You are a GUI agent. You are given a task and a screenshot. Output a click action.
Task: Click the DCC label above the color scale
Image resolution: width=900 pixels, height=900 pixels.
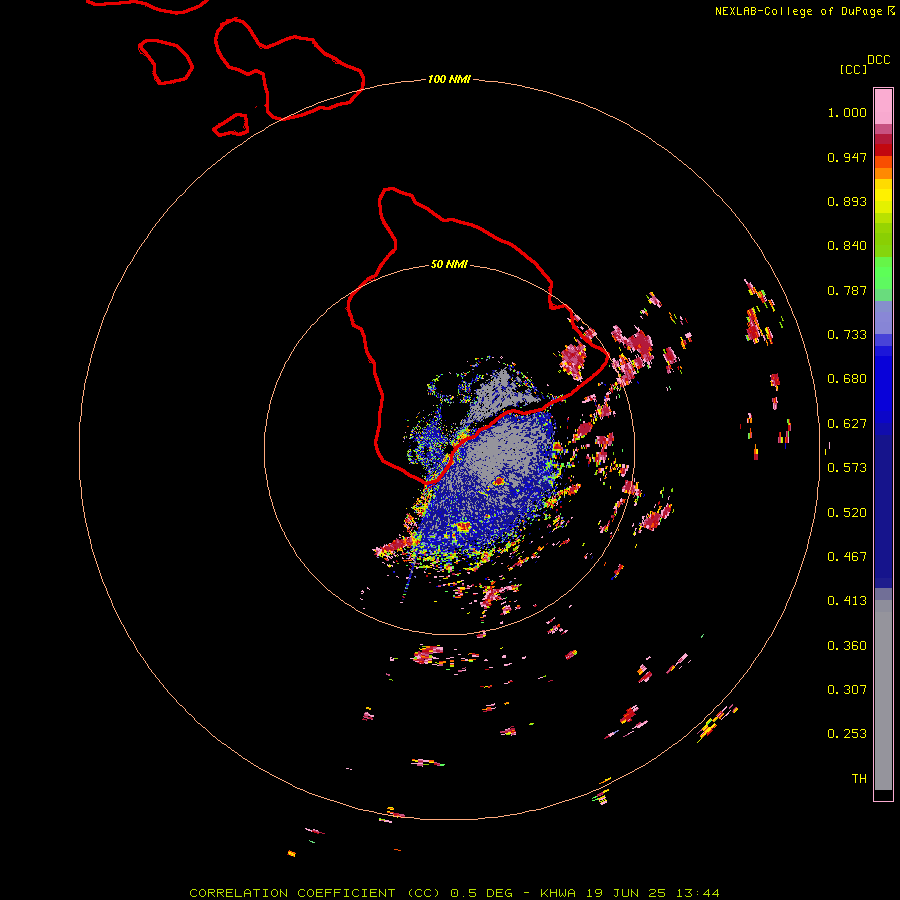click(879, 60)
